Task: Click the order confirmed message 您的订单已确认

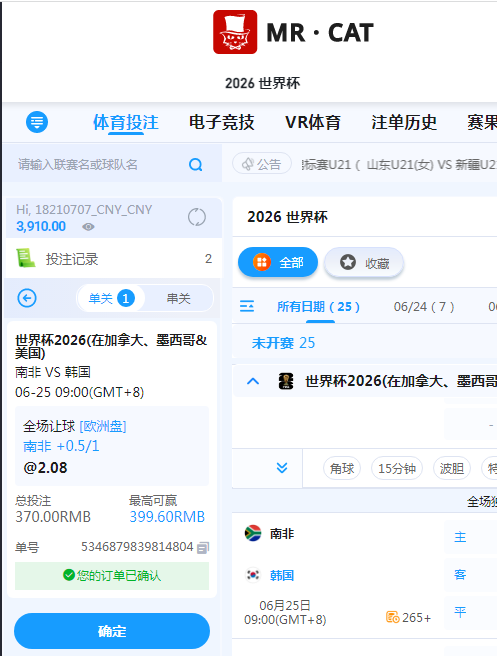Action: pos(112,576)
